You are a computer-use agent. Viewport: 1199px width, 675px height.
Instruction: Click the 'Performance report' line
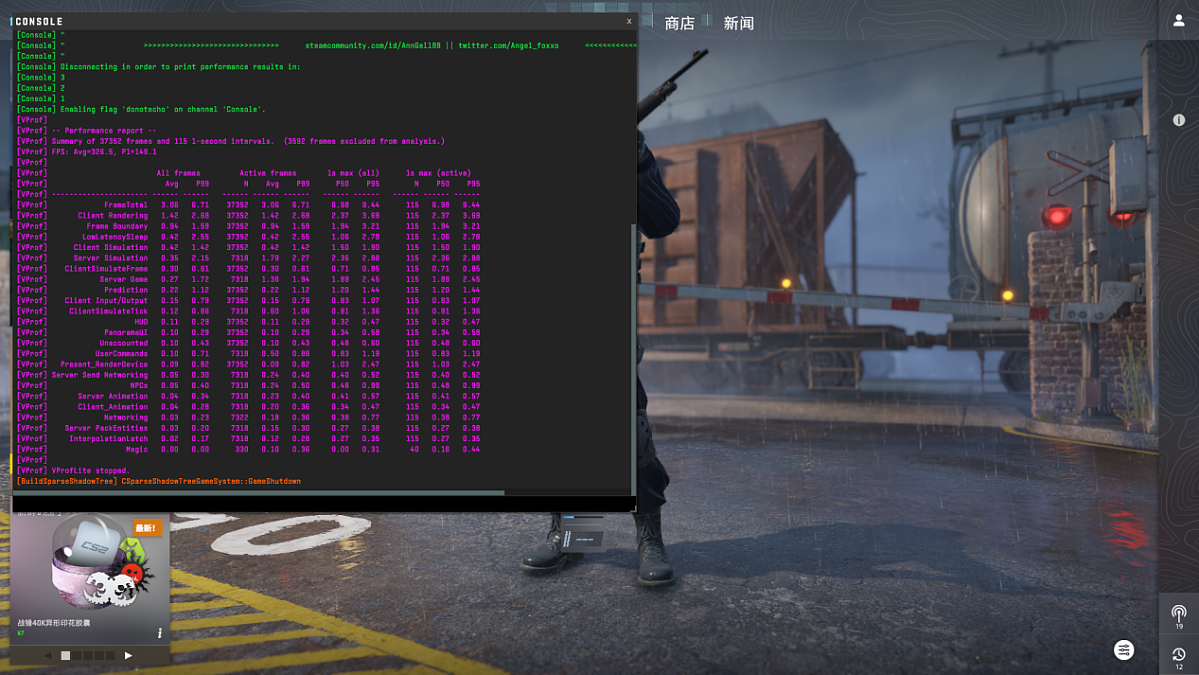point(103,131)
